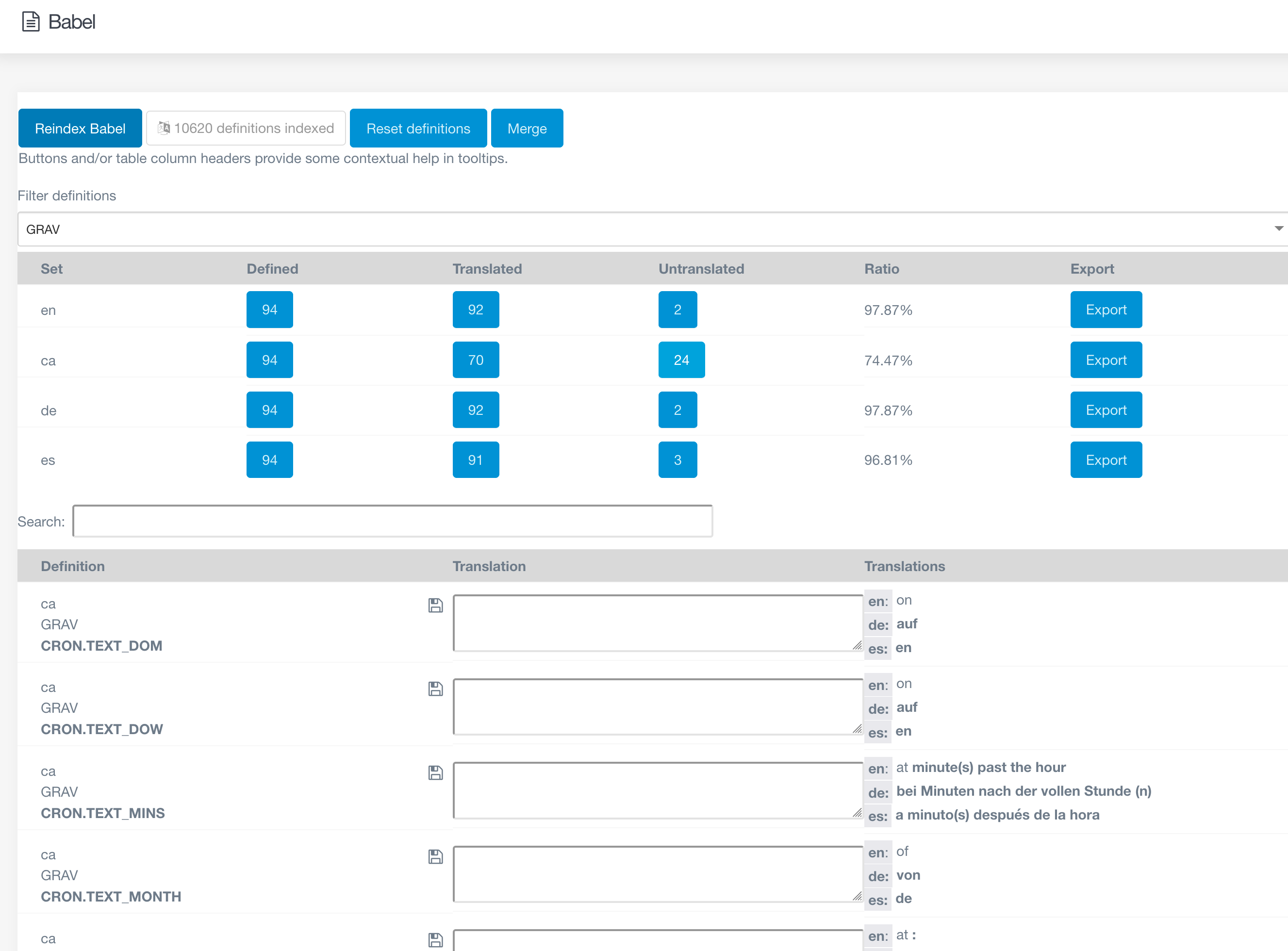Image resolution: width=1288 pixels, height=951 pixels.
Task: Focus the Search input field
Action: tap(393, 521)
